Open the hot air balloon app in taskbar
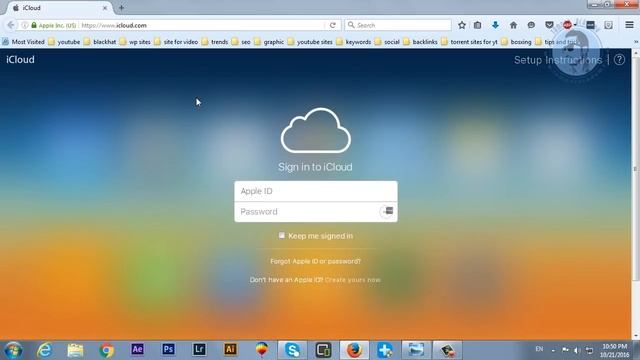 pyautogui.click(x=261, y=350)
